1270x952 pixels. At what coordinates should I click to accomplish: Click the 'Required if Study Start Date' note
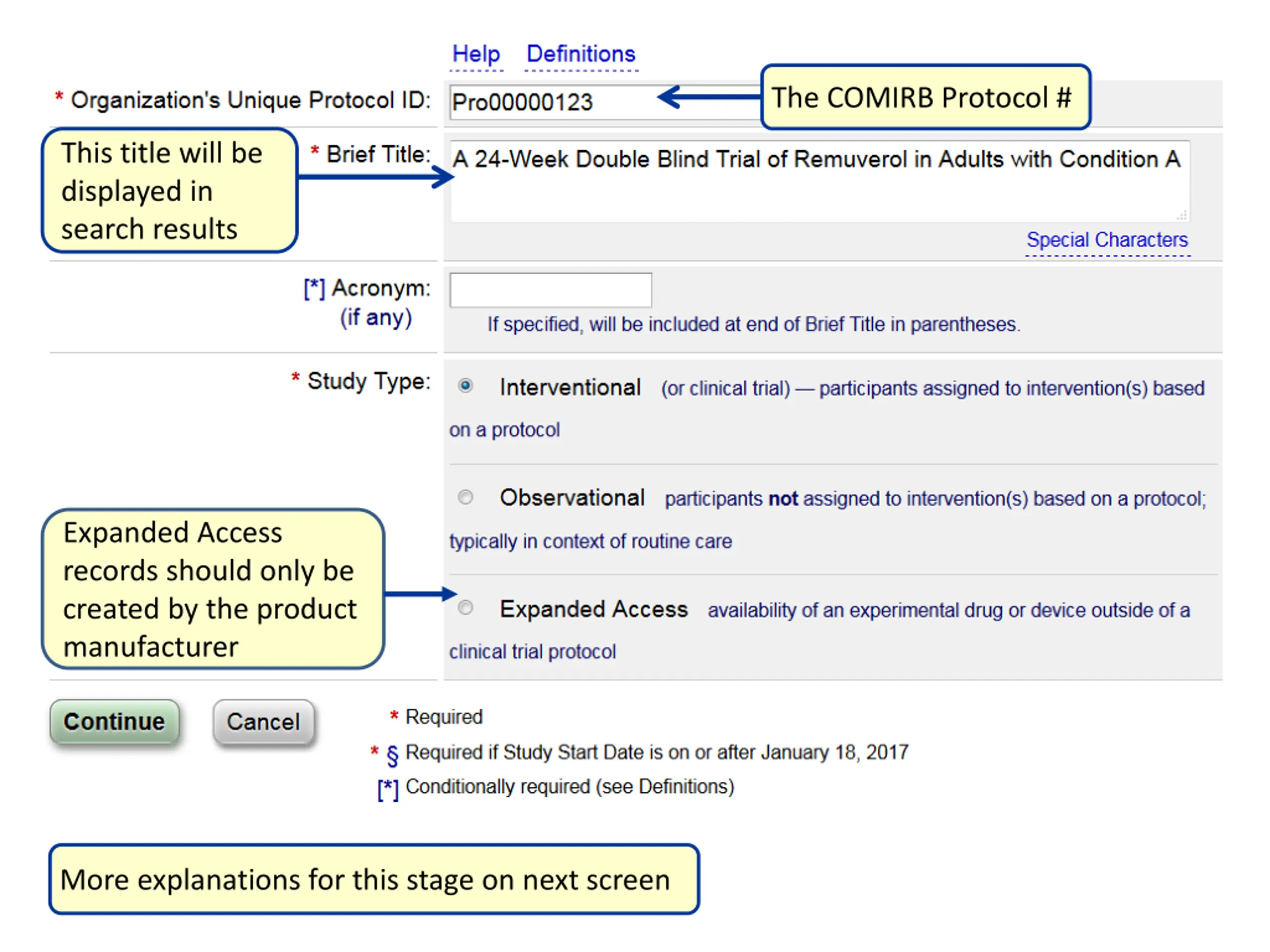tap(657, 752)
